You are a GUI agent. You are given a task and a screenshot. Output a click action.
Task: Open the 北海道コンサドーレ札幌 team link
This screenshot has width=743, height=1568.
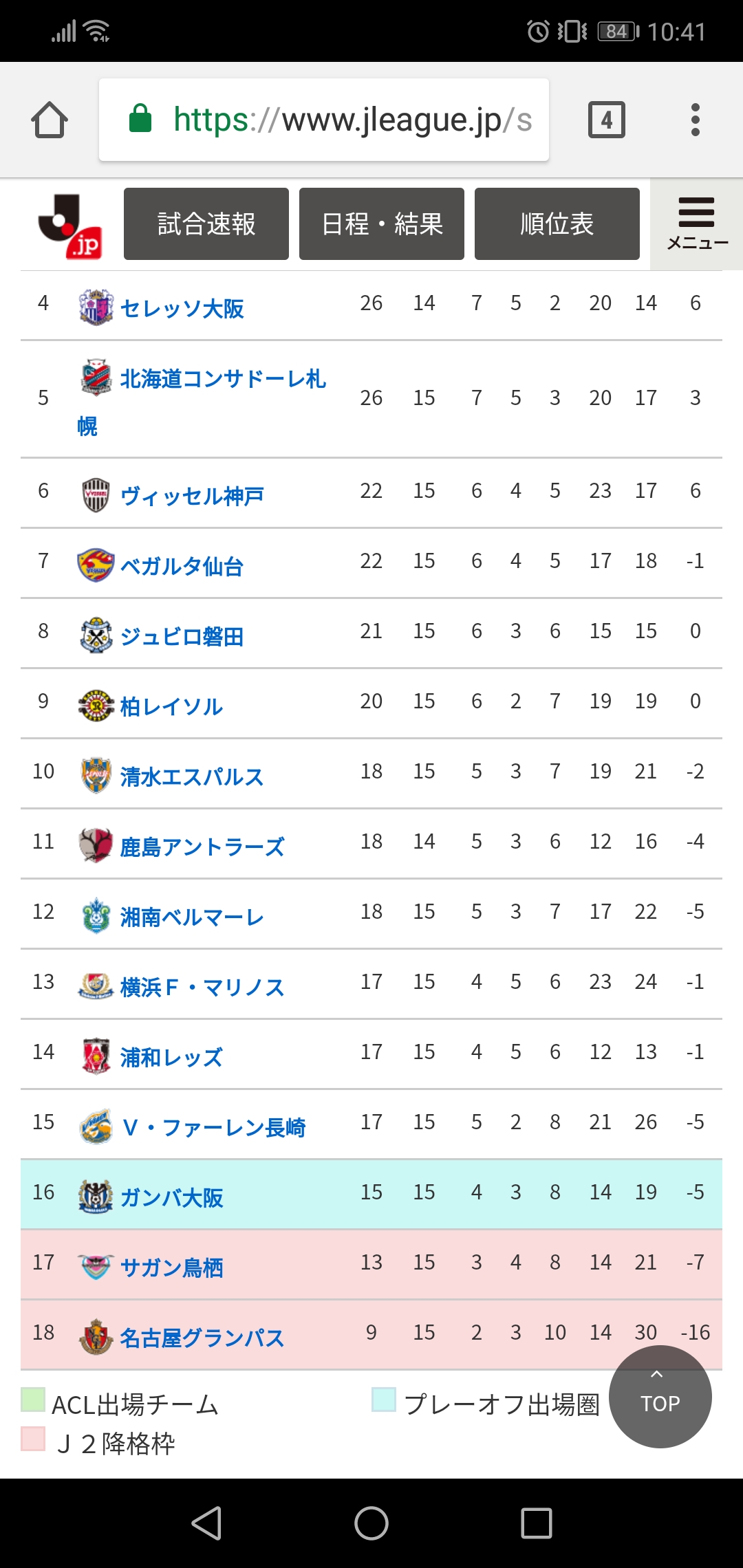pyautogui.click(x=222, y=379)
